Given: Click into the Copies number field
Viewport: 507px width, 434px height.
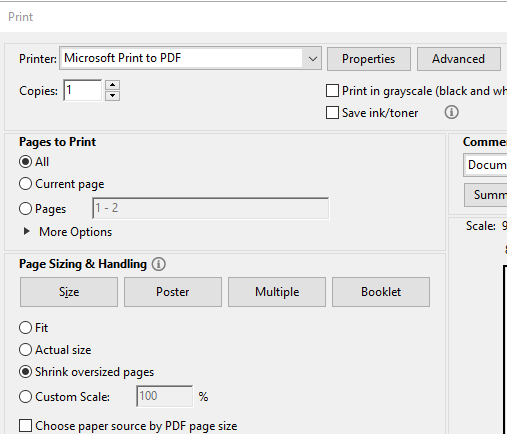Looking at the screenshot, I should (82, 90).
